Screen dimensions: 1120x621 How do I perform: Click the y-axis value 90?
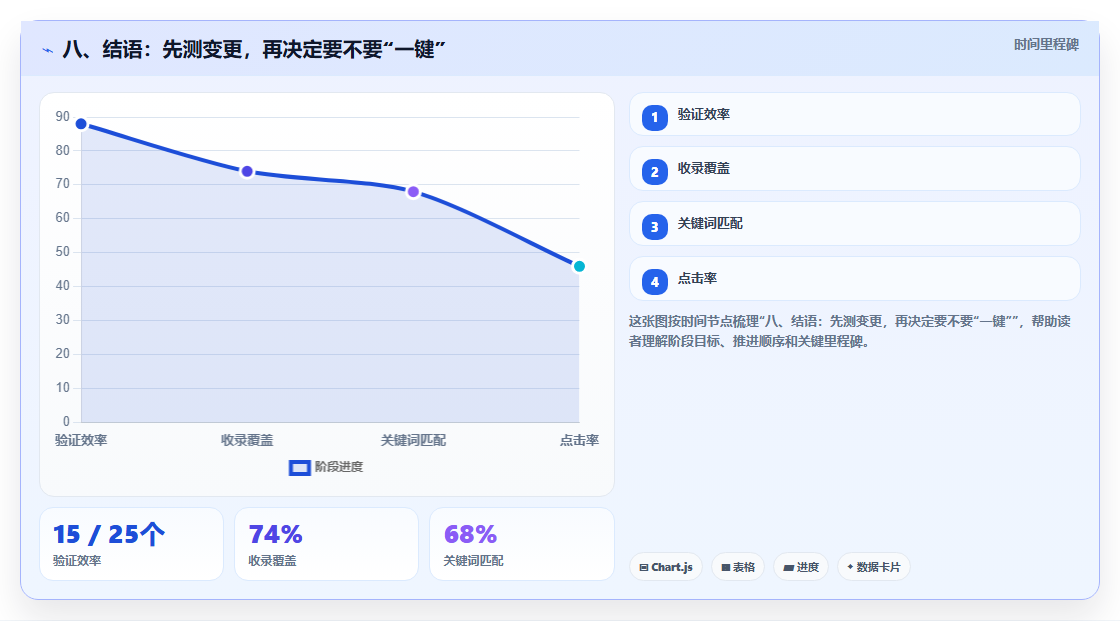(x=63, y=116)
